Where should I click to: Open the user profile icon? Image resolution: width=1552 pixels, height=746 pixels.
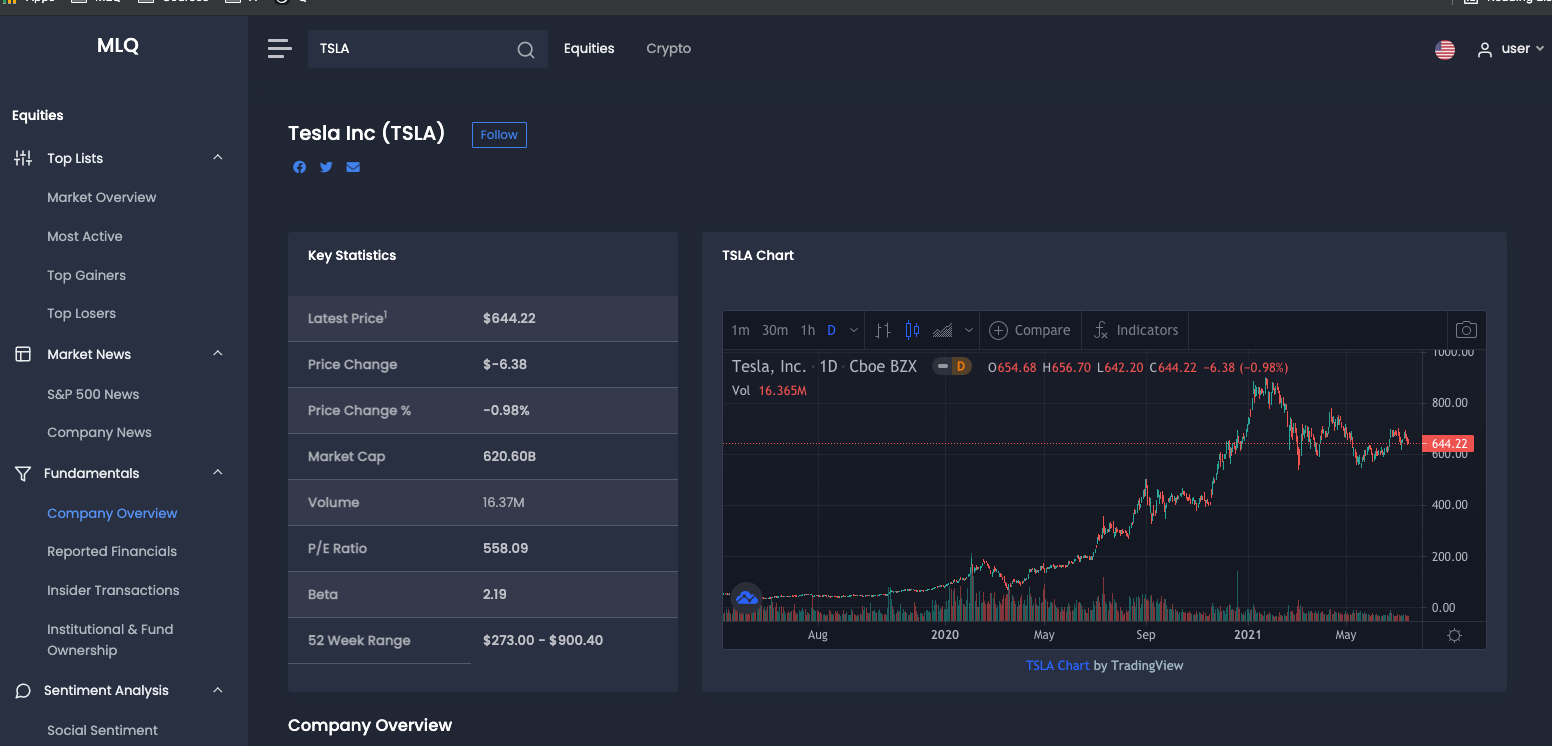point(1485,49)
